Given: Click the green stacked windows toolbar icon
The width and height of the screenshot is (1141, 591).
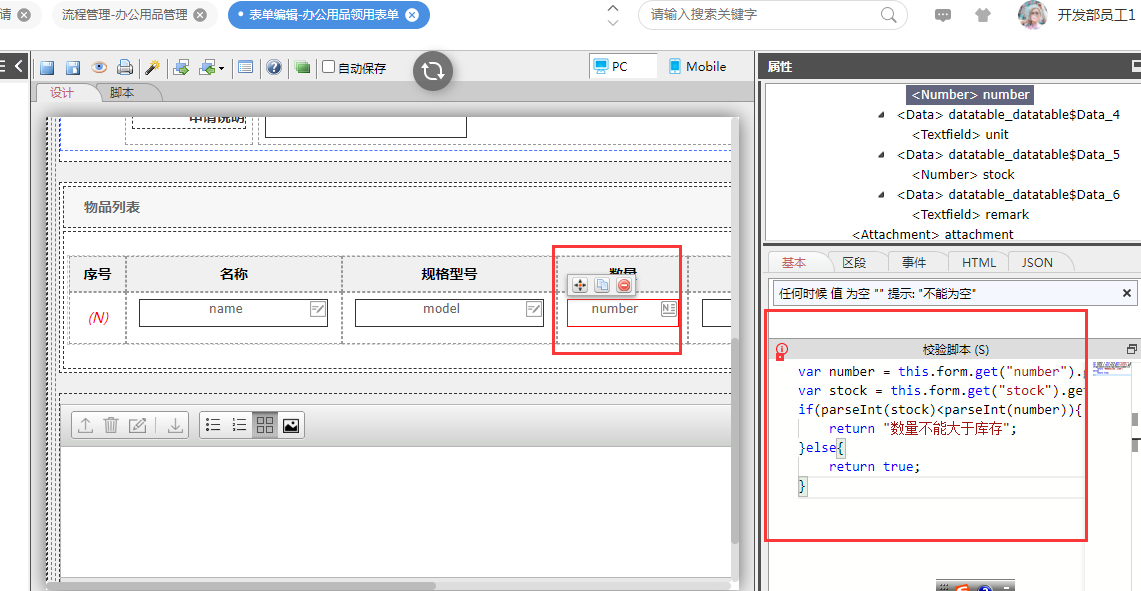Looking at the screenshot, I should pyautogui.click(x=302, y=68).
